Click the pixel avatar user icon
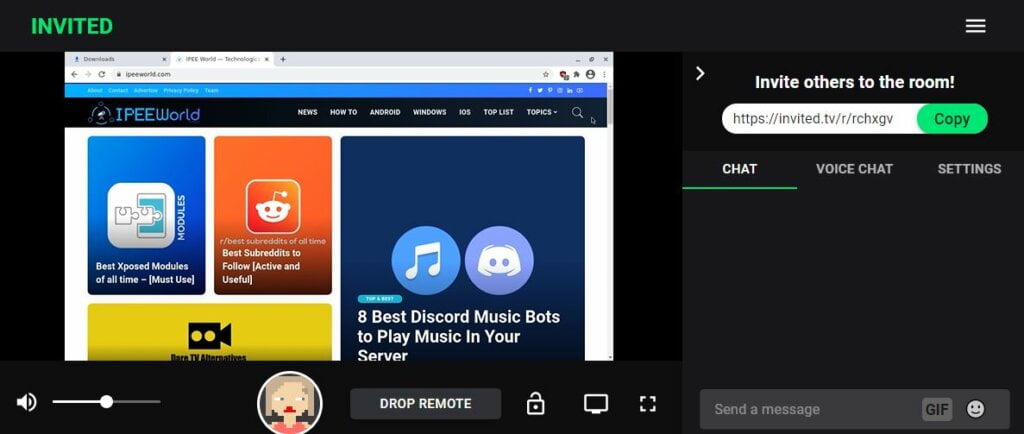The image size is (1024, 434). pyautogui.click(x=289, y=403)
